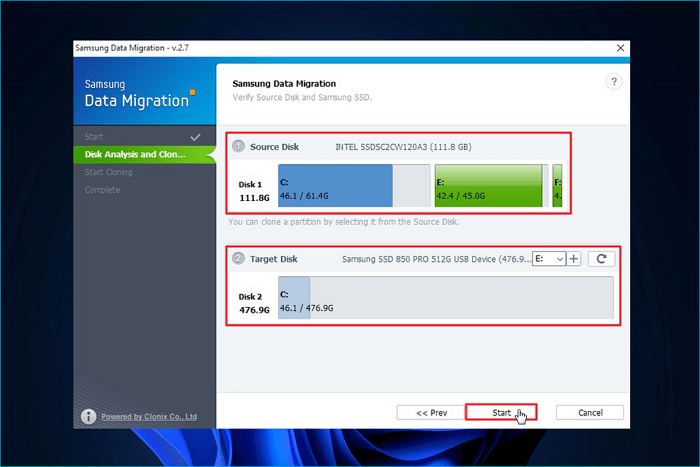Screen dimensions: 700x467
Task: Click target partition C: 46.1 / 476.9G
Action: pos(446,297)
